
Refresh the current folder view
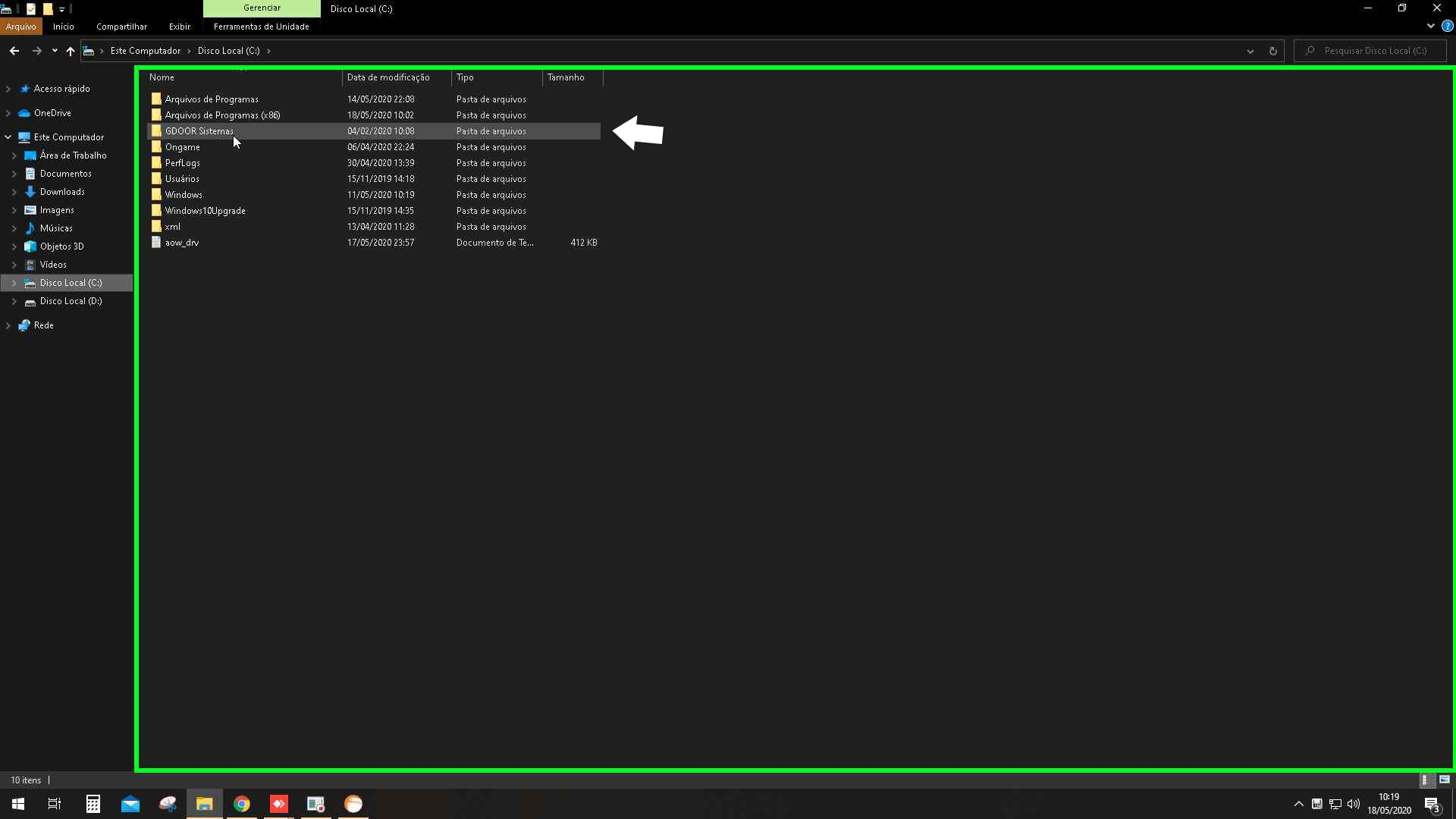click(1273, 51)
